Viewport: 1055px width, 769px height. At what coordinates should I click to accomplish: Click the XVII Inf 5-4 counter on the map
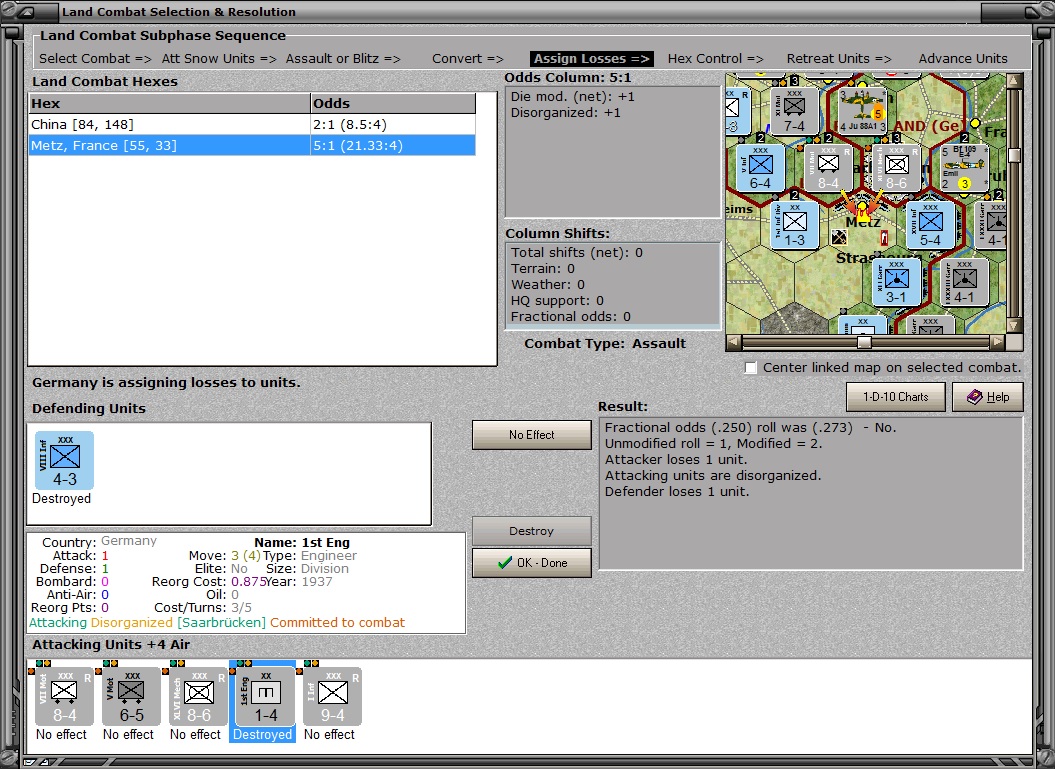931,225
